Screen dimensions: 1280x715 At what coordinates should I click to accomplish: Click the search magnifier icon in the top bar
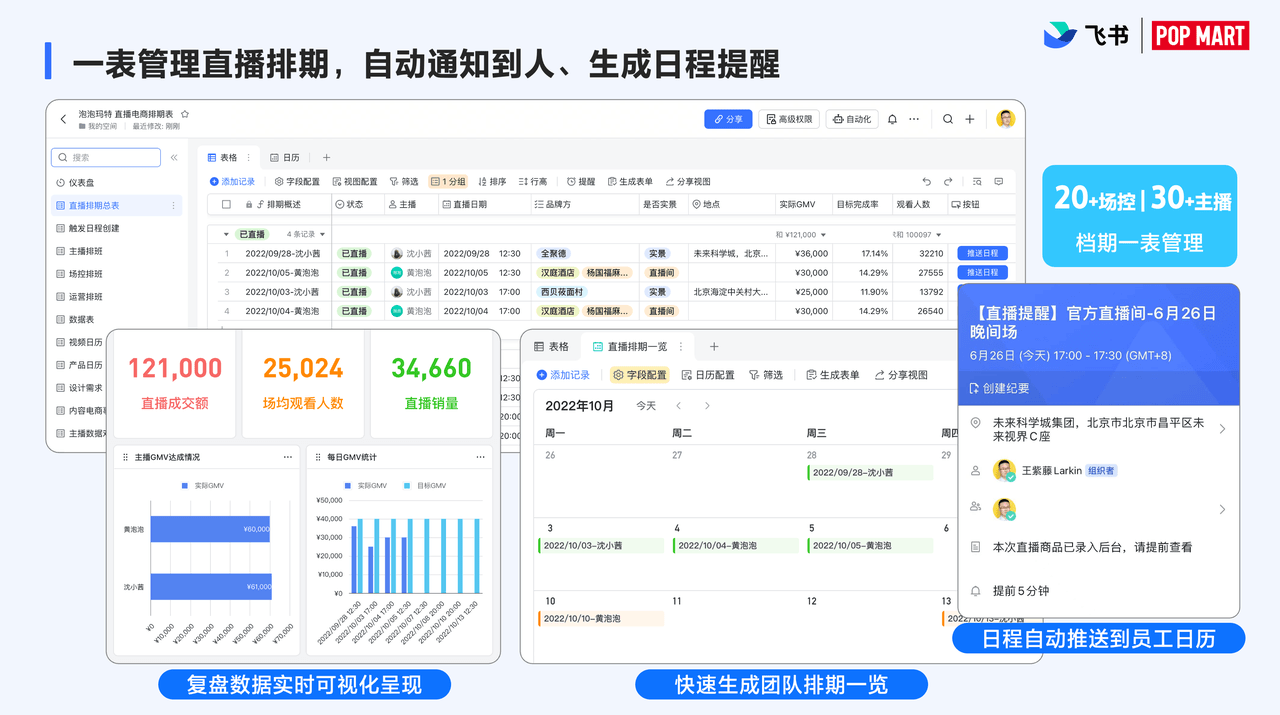(948, 119)
